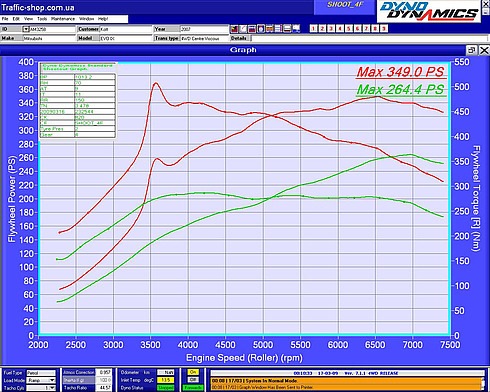Click the message log scrollbar
Screen dimensions: 490x392
[x=483, y=384]
